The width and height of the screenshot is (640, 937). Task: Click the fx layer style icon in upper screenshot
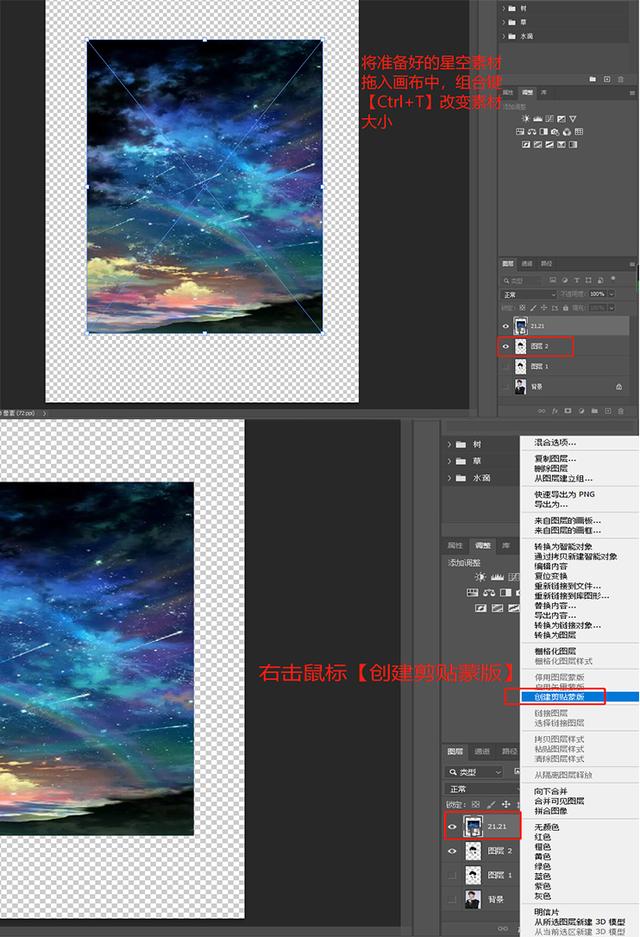click(x=555, y=411)
